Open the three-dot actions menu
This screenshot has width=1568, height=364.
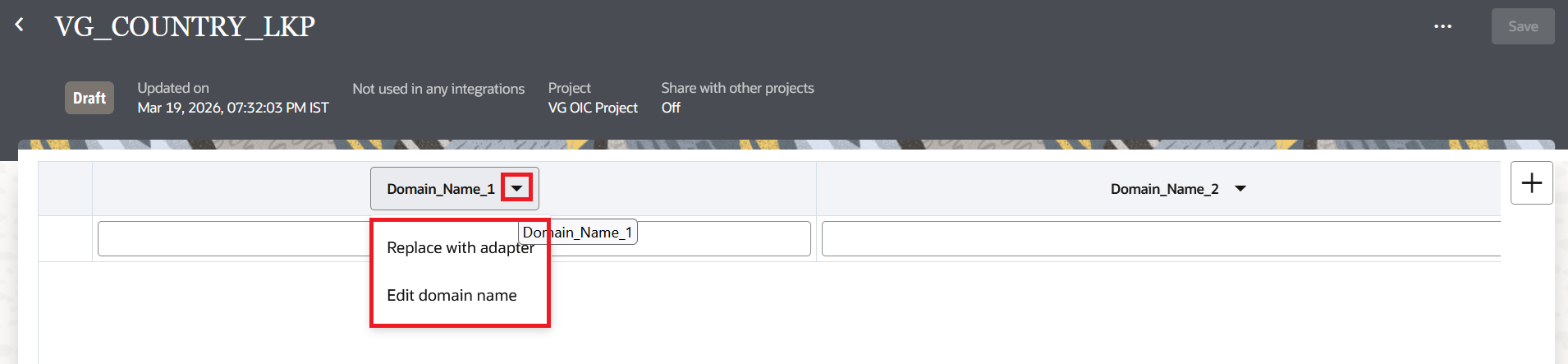pyautogui.click(x=1442, y=26)
